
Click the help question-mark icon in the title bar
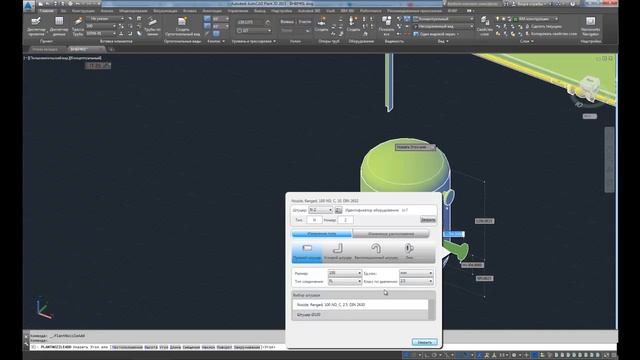point(573,4)
